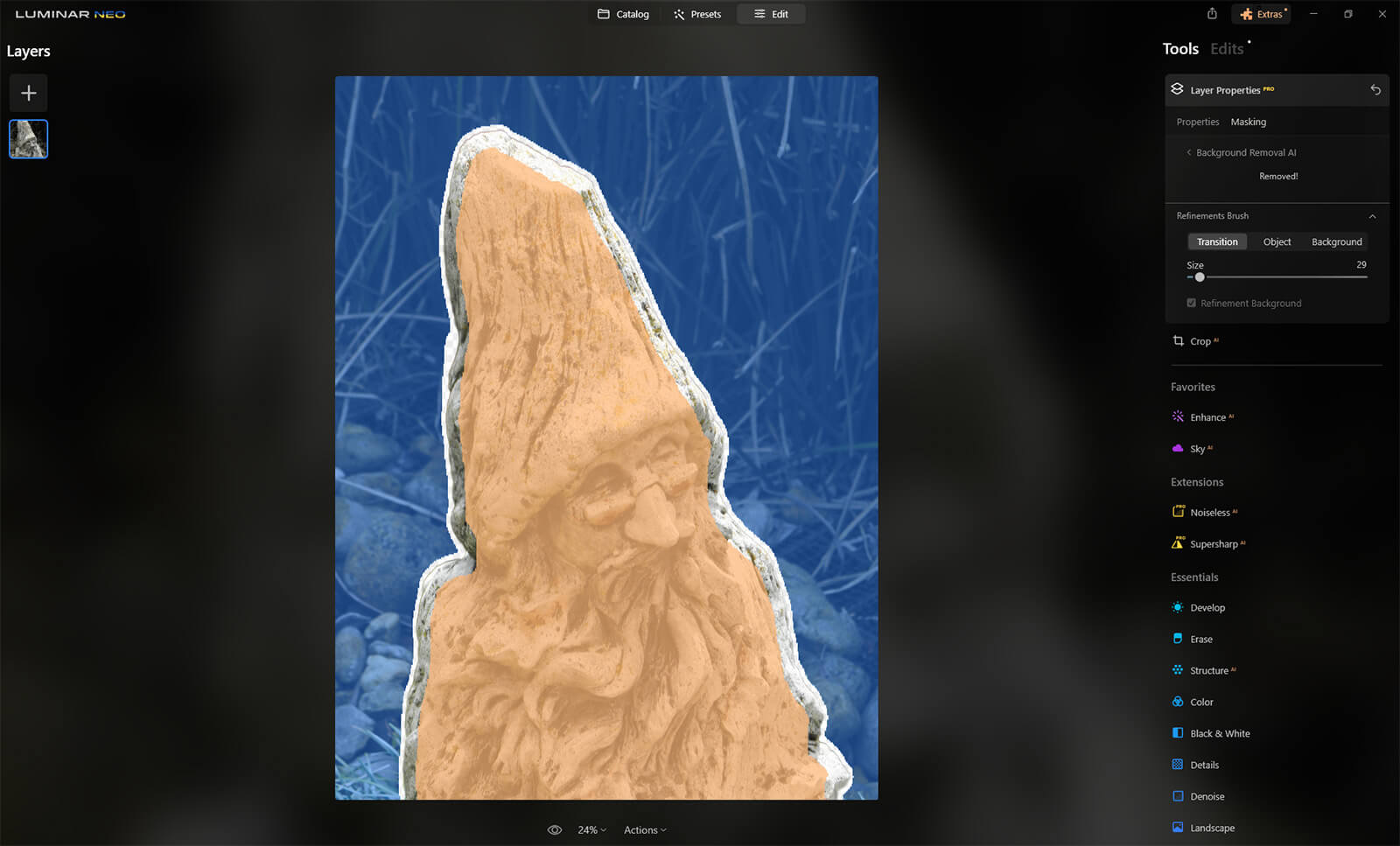Click the brush Size slider handle
This screenshot has width=1400, height=846.
tap(1200, 277)
